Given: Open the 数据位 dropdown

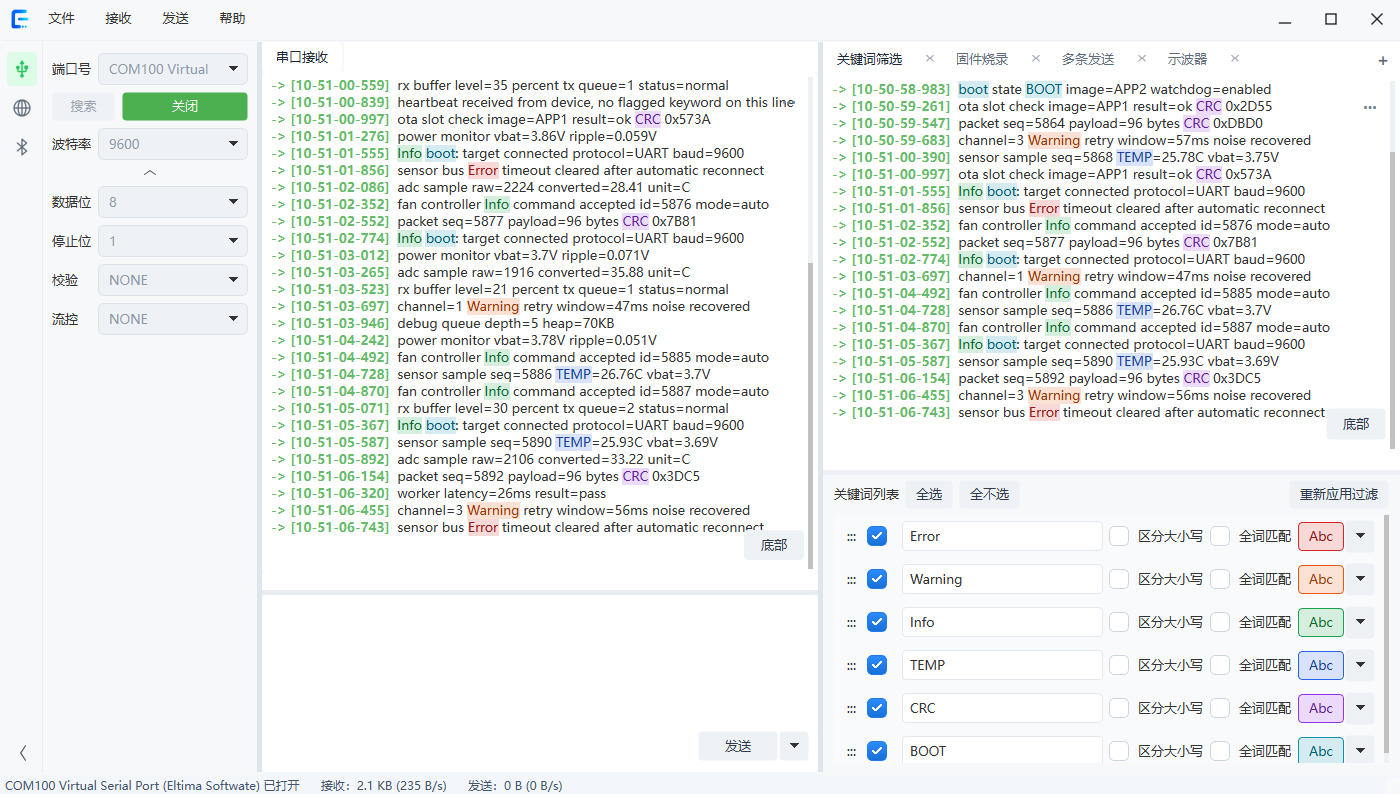Looking at the screenshot, I should coord(172,202).
